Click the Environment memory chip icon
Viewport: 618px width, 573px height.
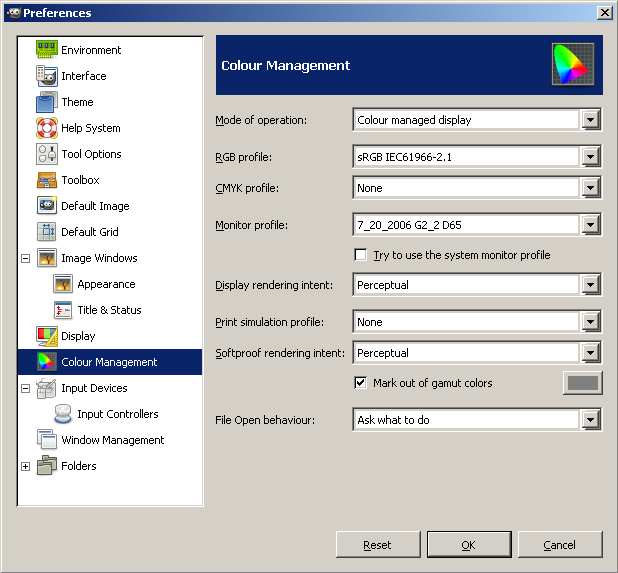47,50
